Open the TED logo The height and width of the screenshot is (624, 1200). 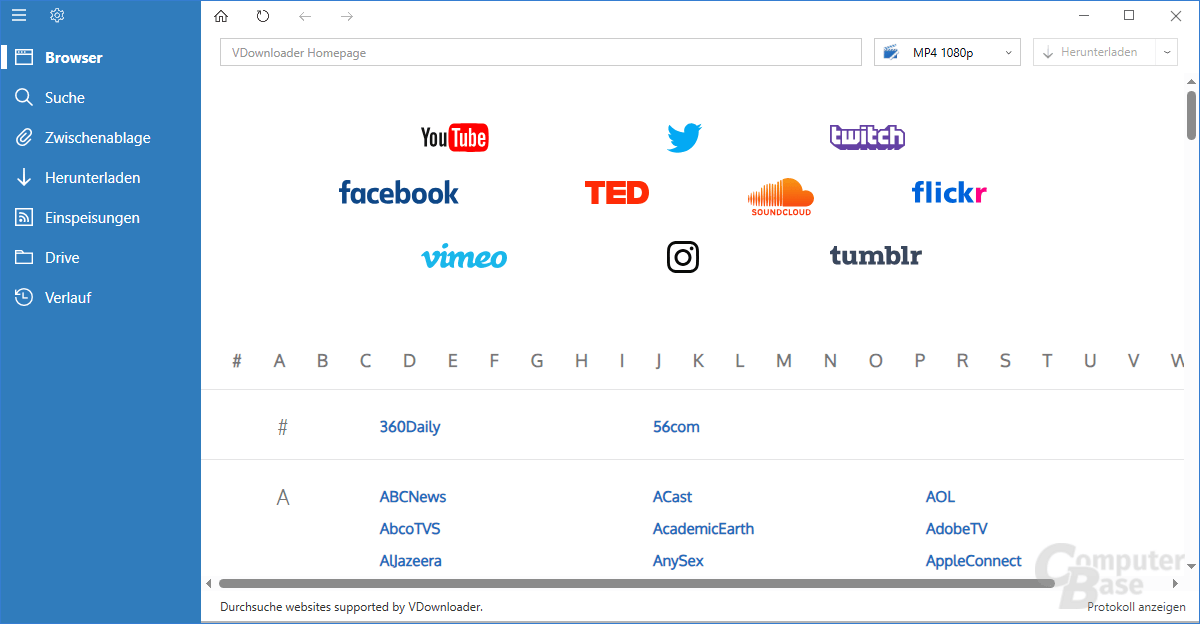pyautogui.click(x=617, y=192)
